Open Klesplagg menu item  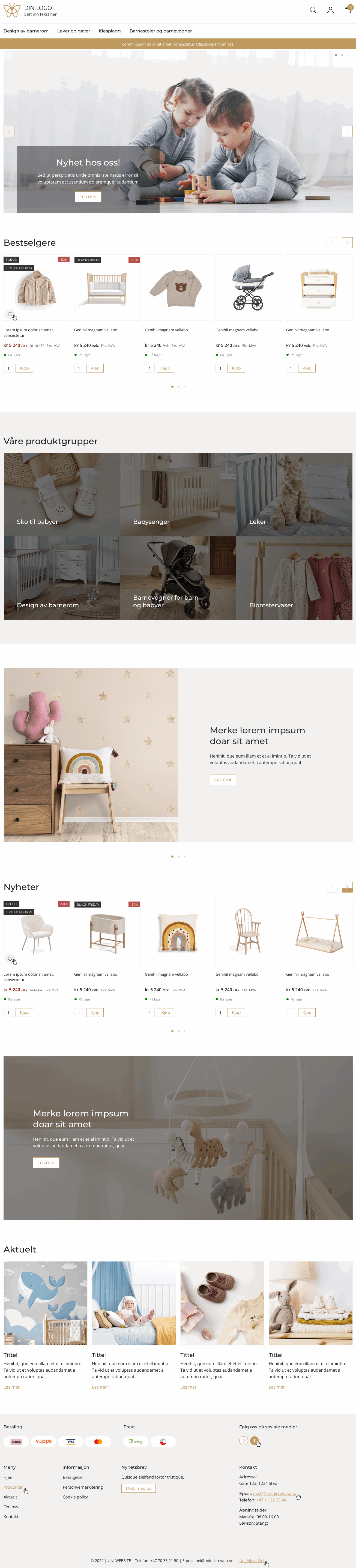coord(110,31)
